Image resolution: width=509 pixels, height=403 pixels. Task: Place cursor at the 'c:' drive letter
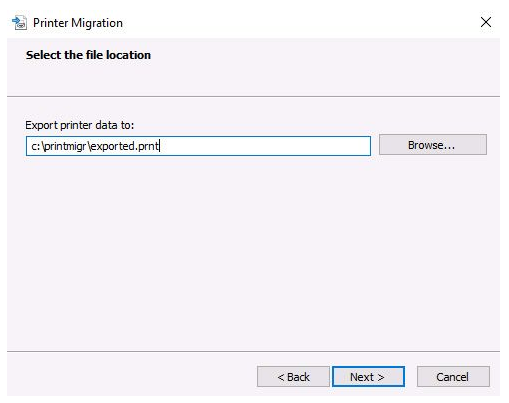click(x=35, y=146)
